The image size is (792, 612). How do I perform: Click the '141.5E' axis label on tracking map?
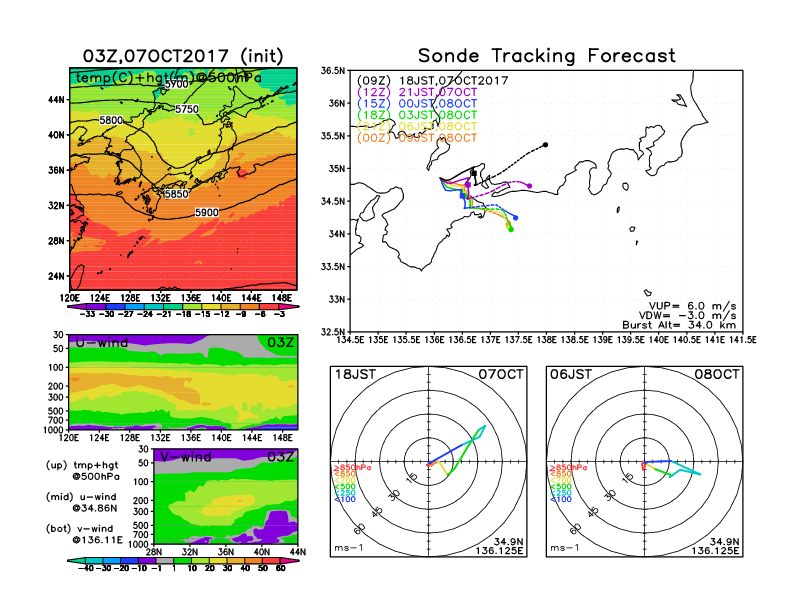coord(742,340)
